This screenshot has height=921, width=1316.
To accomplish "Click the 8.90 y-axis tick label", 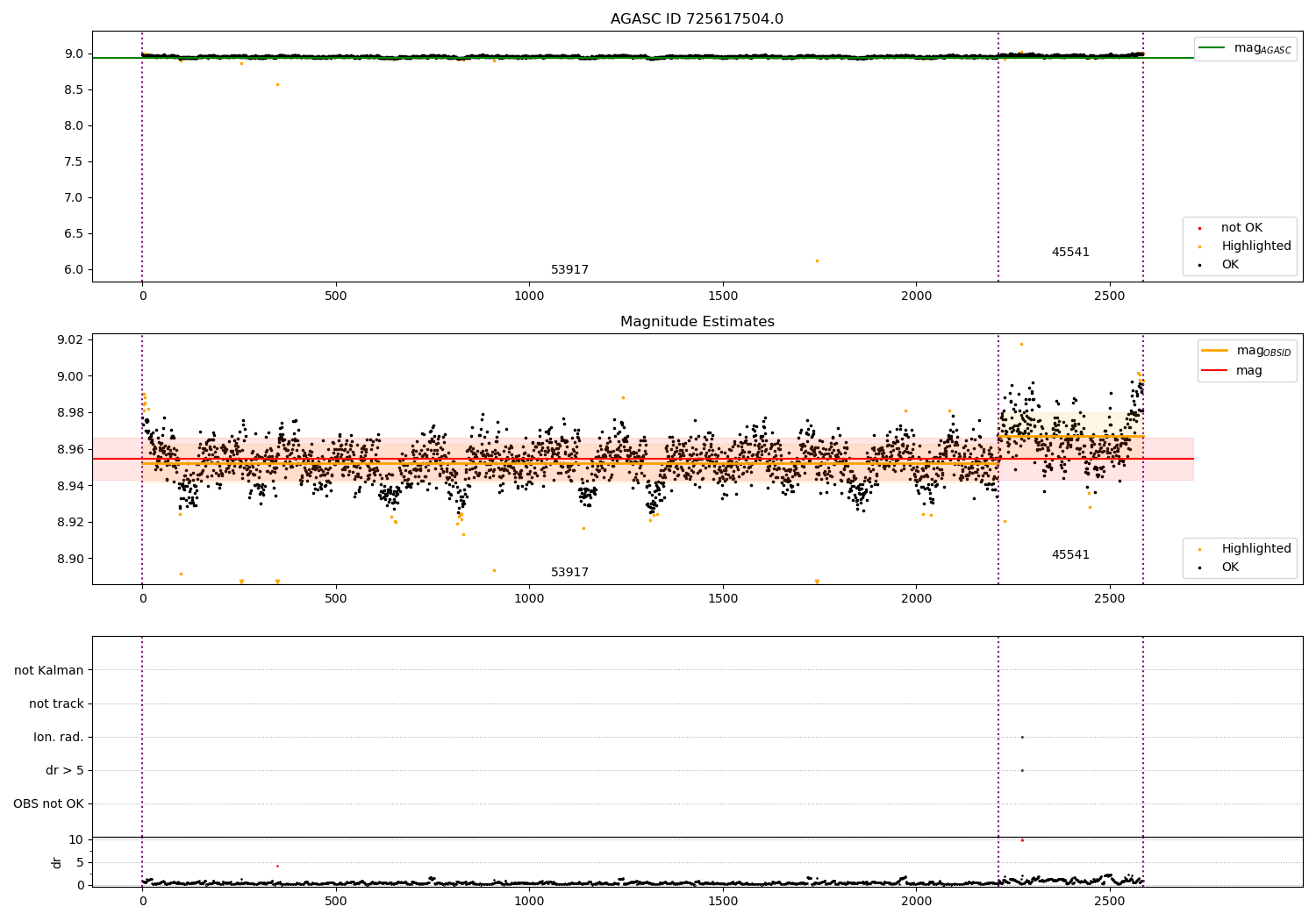I will coord(69,559).
